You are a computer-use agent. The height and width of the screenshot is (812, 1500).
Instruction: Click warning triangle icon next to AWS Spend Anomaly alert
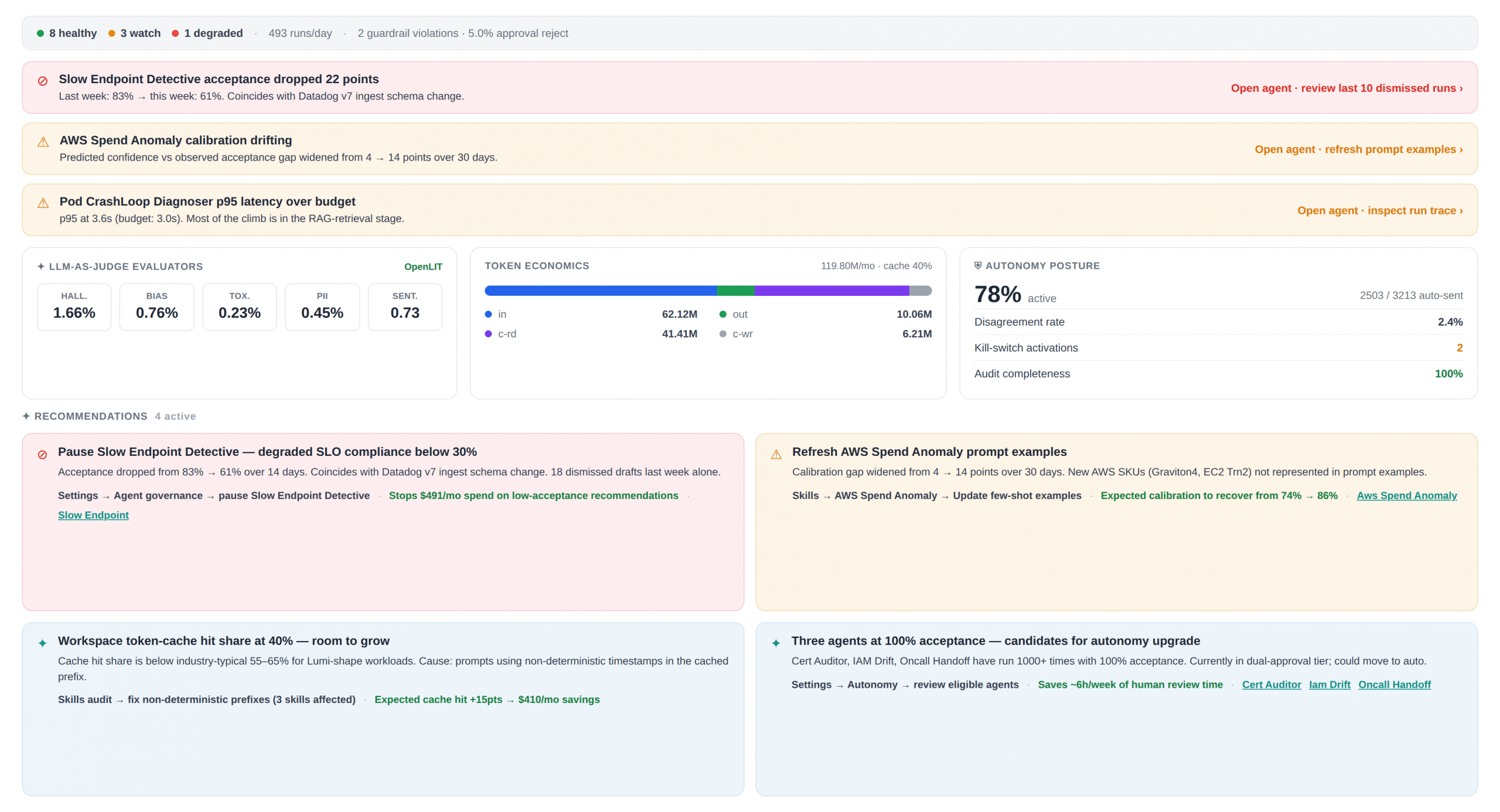(x=43, y=142)
